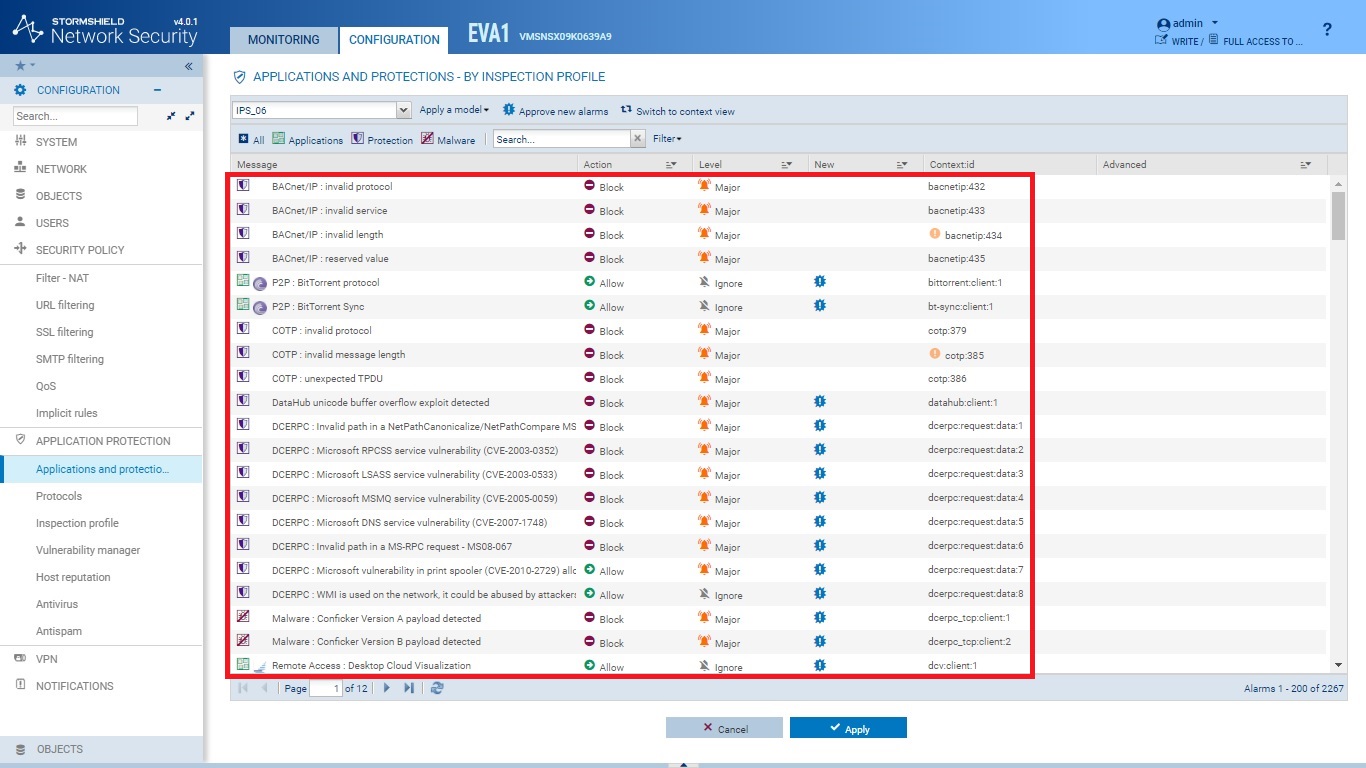The height and width of the screenshot is (768, 1366).
Task: Toggle the Malware filter button
Action: coord(448,139)
